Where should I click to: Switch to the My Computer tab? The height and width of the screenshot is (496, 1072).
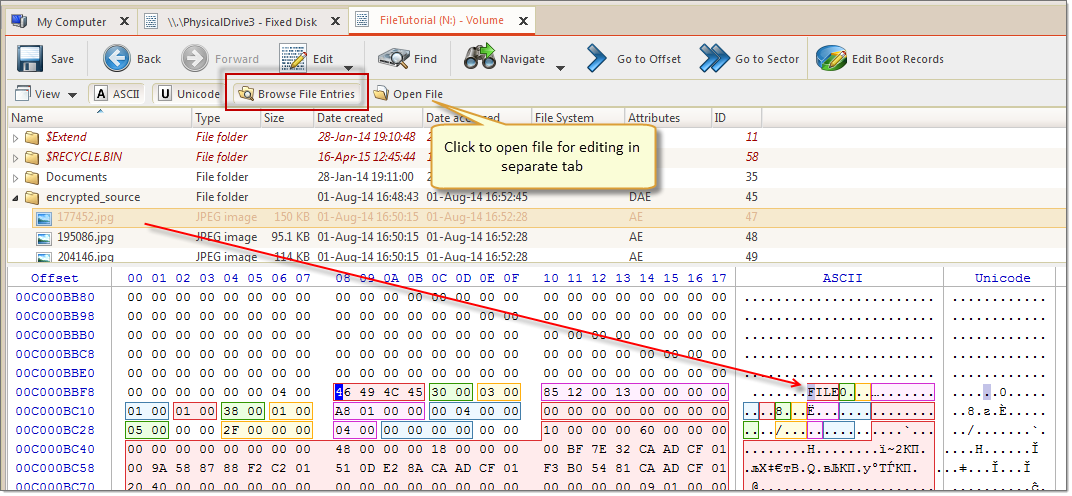68,21
